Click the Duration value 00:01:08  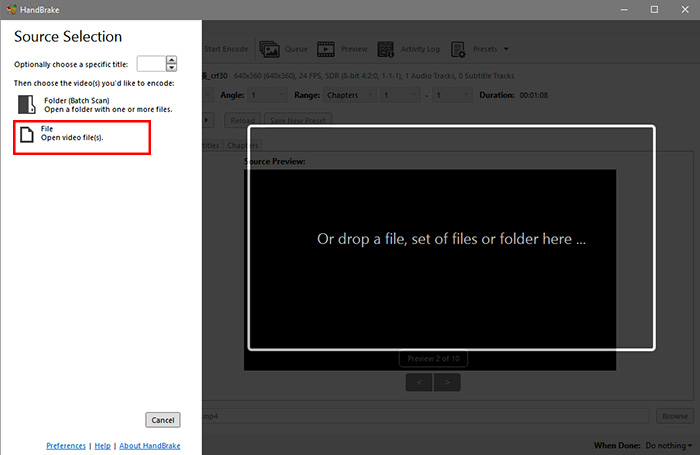pyautogui.click(x=533, y=95)
